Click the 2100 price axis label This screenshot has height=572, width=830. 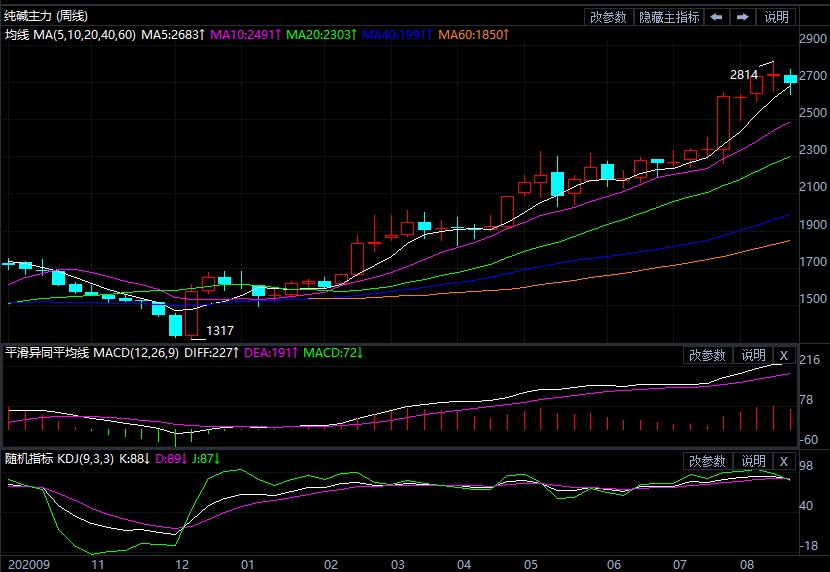813,187
